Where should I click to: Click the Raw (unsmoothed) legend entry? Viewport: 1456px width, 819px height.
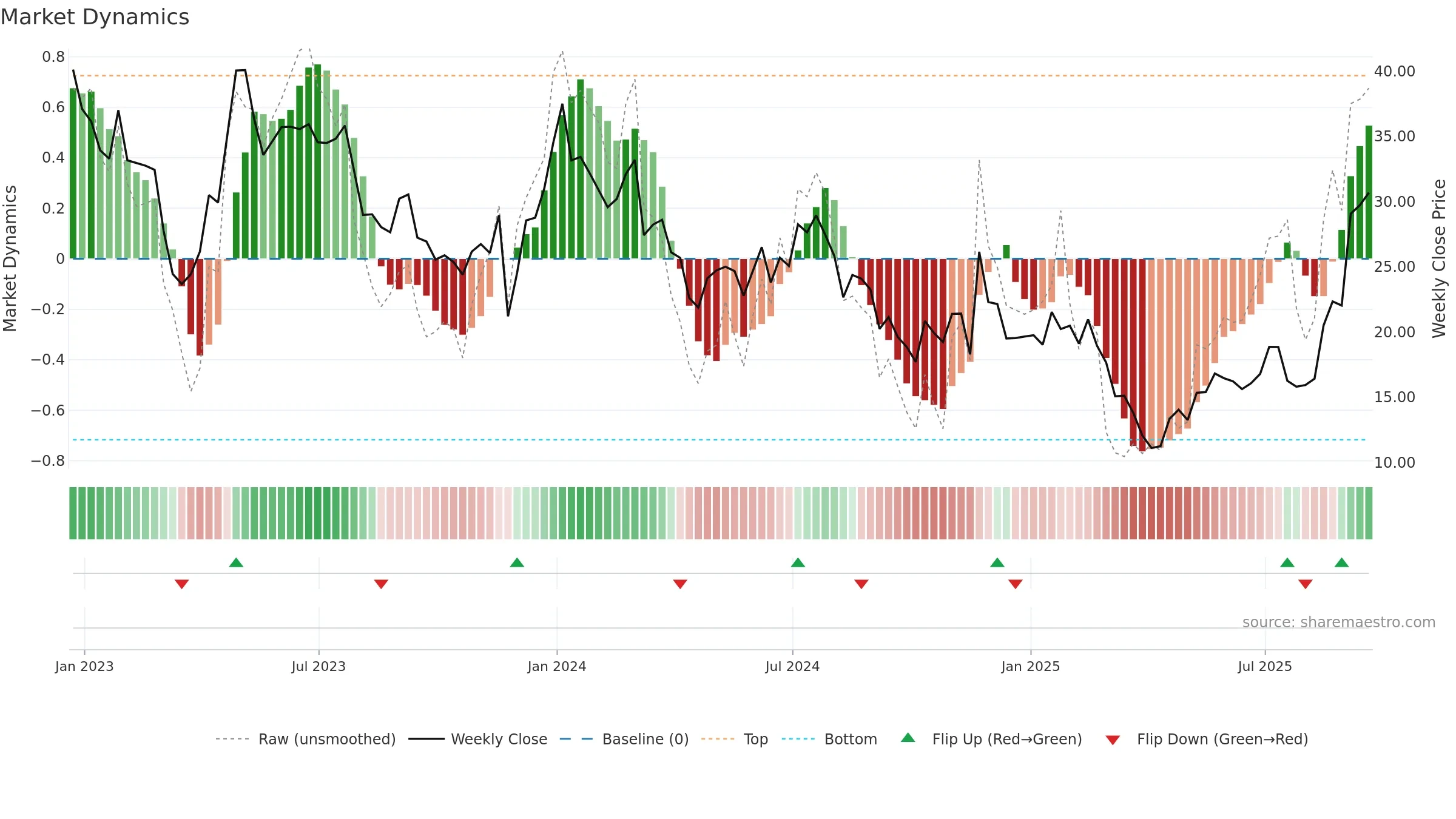(x=306, y=739)
